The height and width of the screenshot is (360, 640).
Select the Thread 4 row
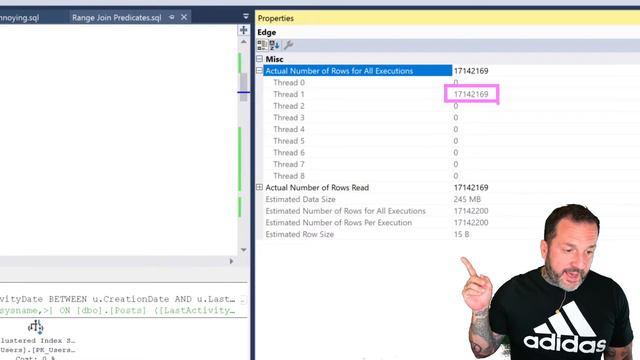coord(289,129)
